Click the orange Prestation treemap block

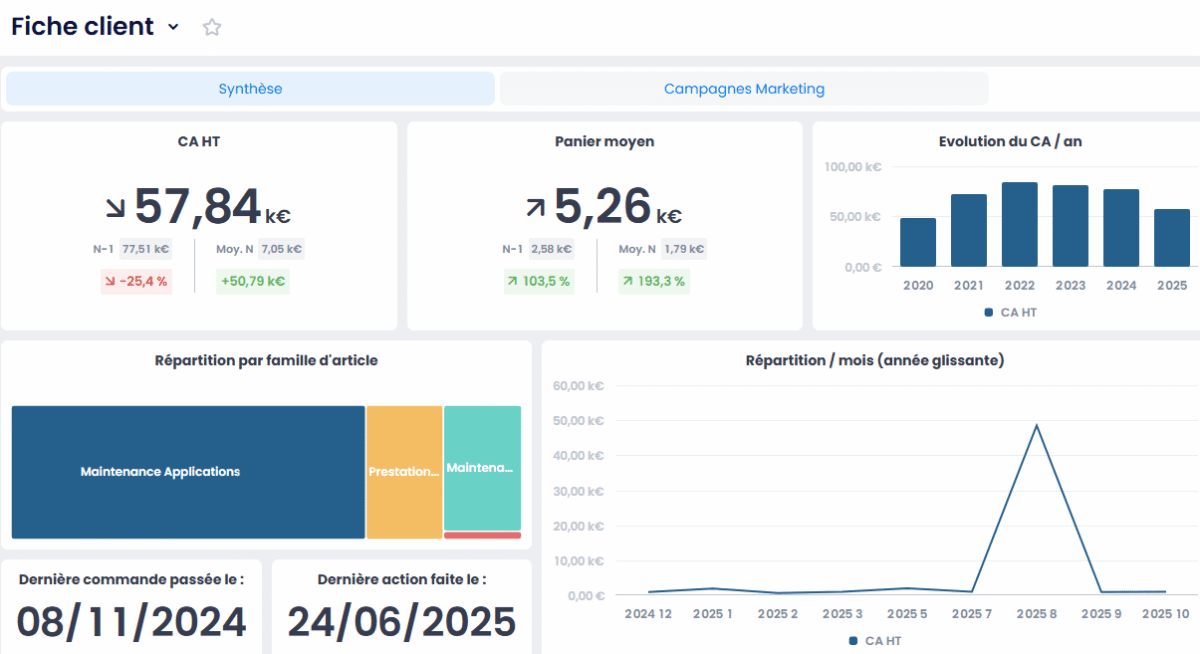(404, 472)
